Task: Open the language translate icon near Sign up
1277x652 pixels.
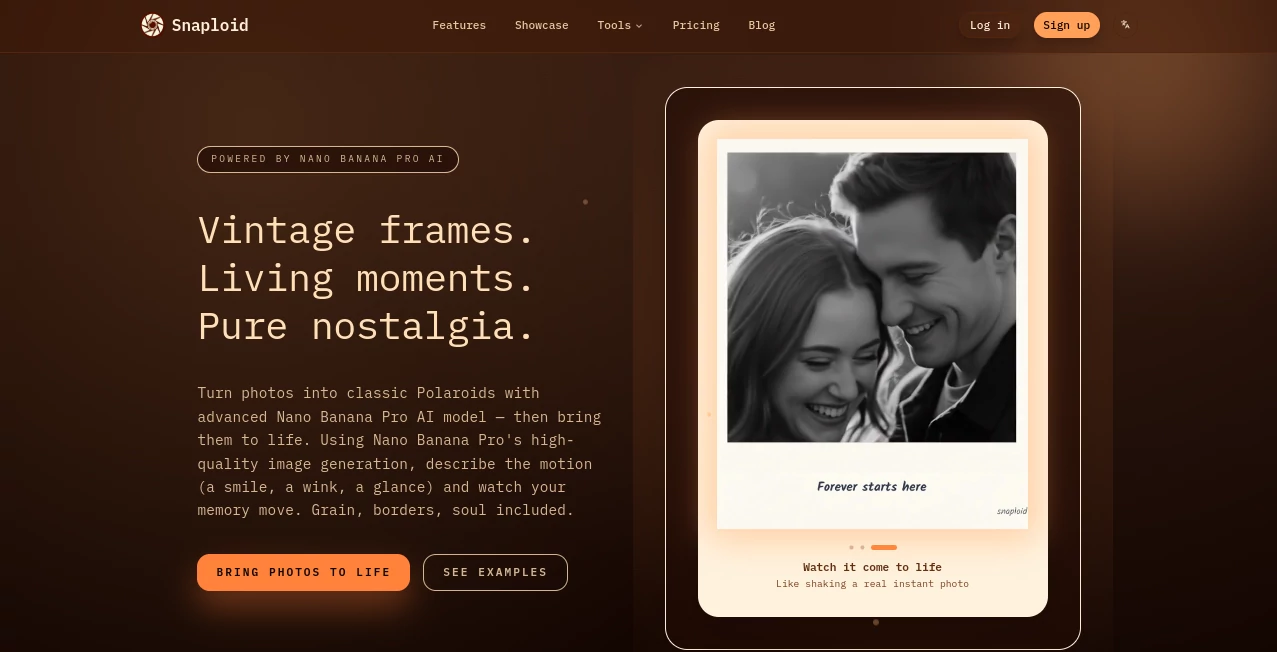Action: pos(1125,25)
